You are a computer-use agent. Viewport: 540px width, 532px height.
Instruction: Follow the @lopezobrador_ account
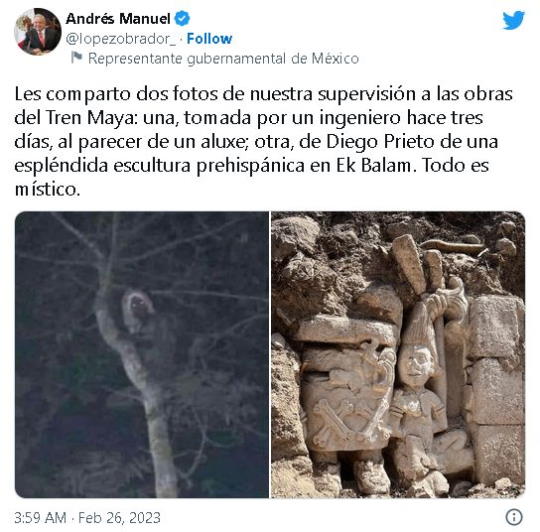point(209,39)
